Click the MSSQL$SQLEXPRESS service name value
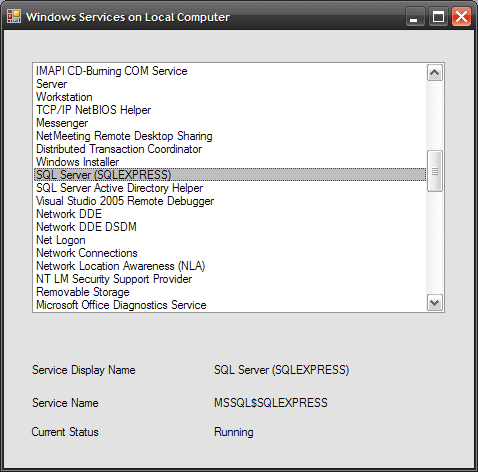Screen dimensions: 478x472 (x=271, y=403)
